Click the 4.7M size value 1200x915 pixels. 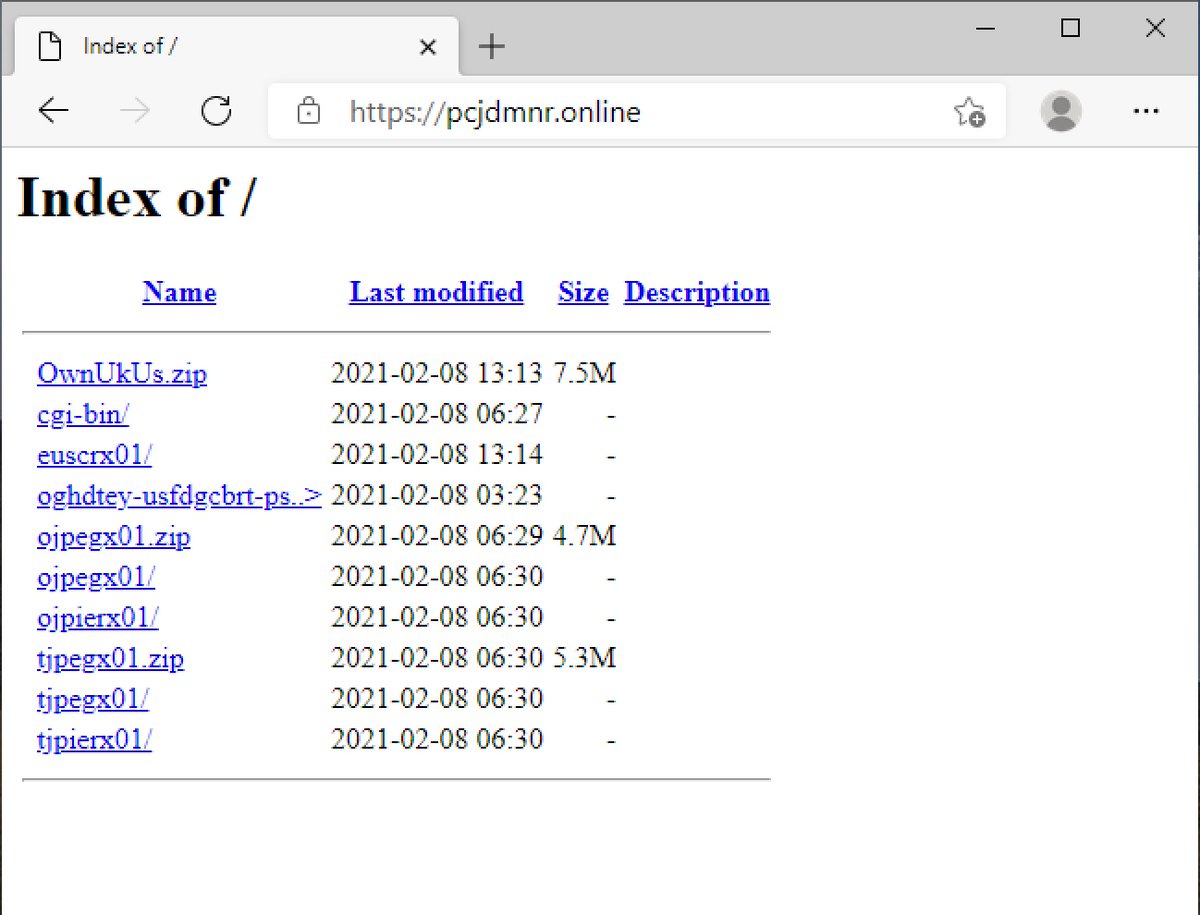point(585,537)
